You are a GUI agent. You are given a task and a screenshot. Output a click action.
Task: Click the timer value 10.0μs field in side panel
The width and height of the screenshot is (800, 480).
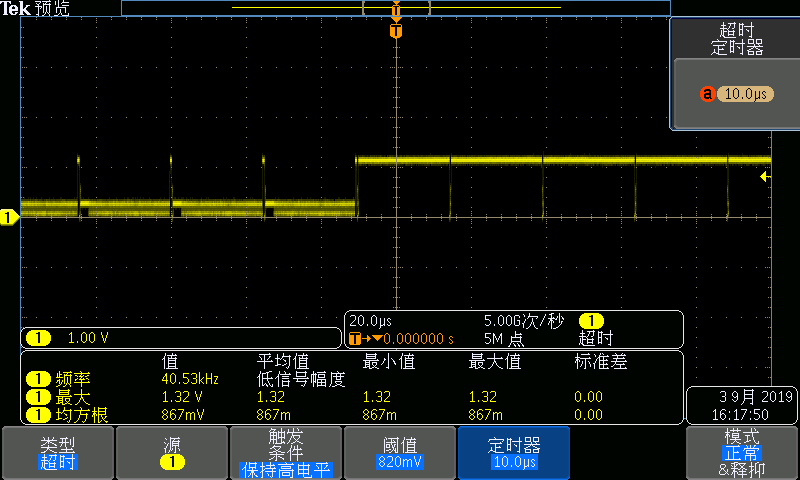[x=745, y=94]
